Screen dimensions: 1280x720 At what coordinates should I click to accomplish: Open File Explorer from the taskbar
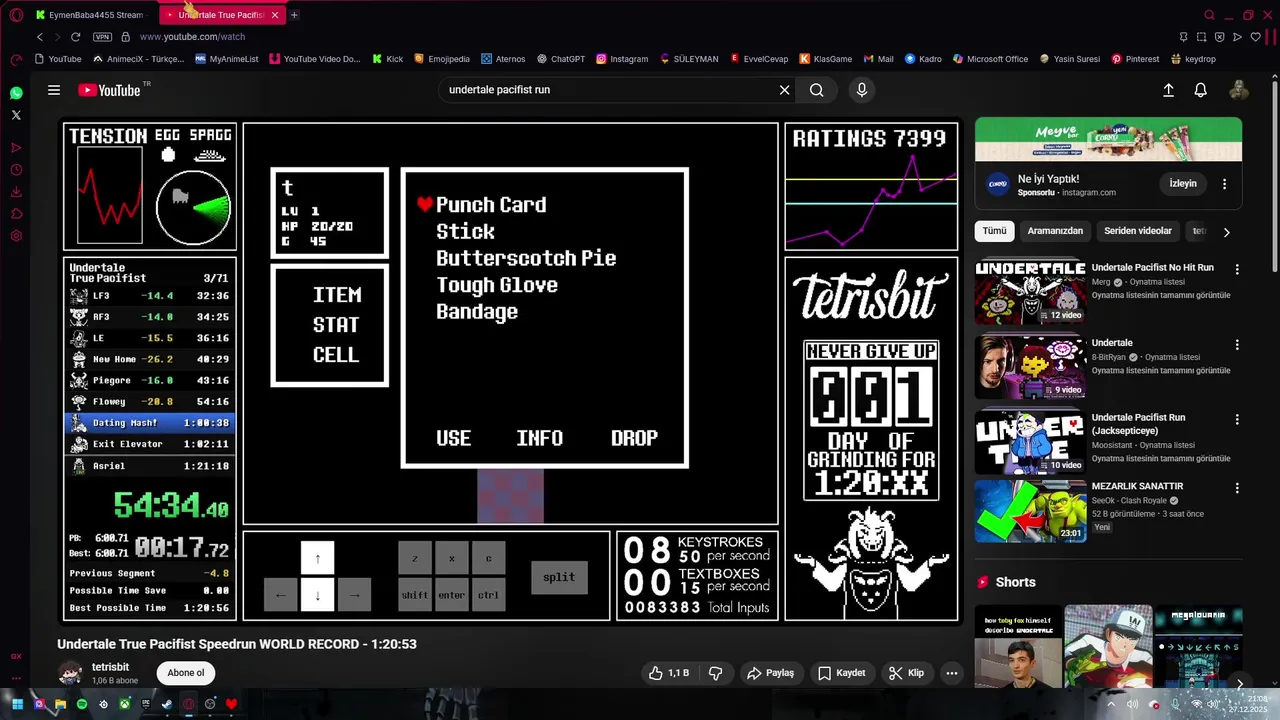(61, 704)
